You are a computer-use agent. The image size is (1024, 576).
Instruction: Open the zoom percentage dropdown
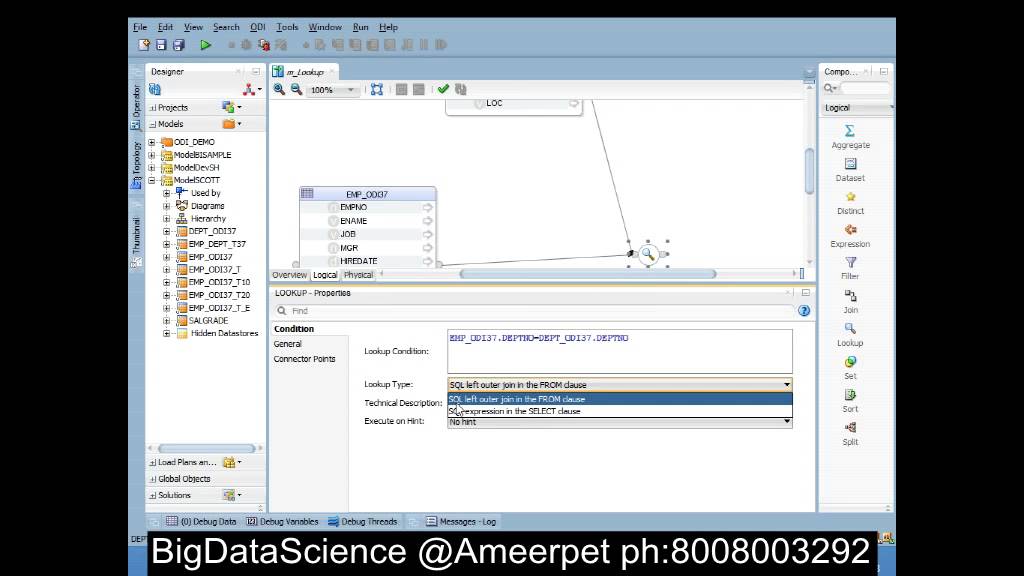[351, 90]
